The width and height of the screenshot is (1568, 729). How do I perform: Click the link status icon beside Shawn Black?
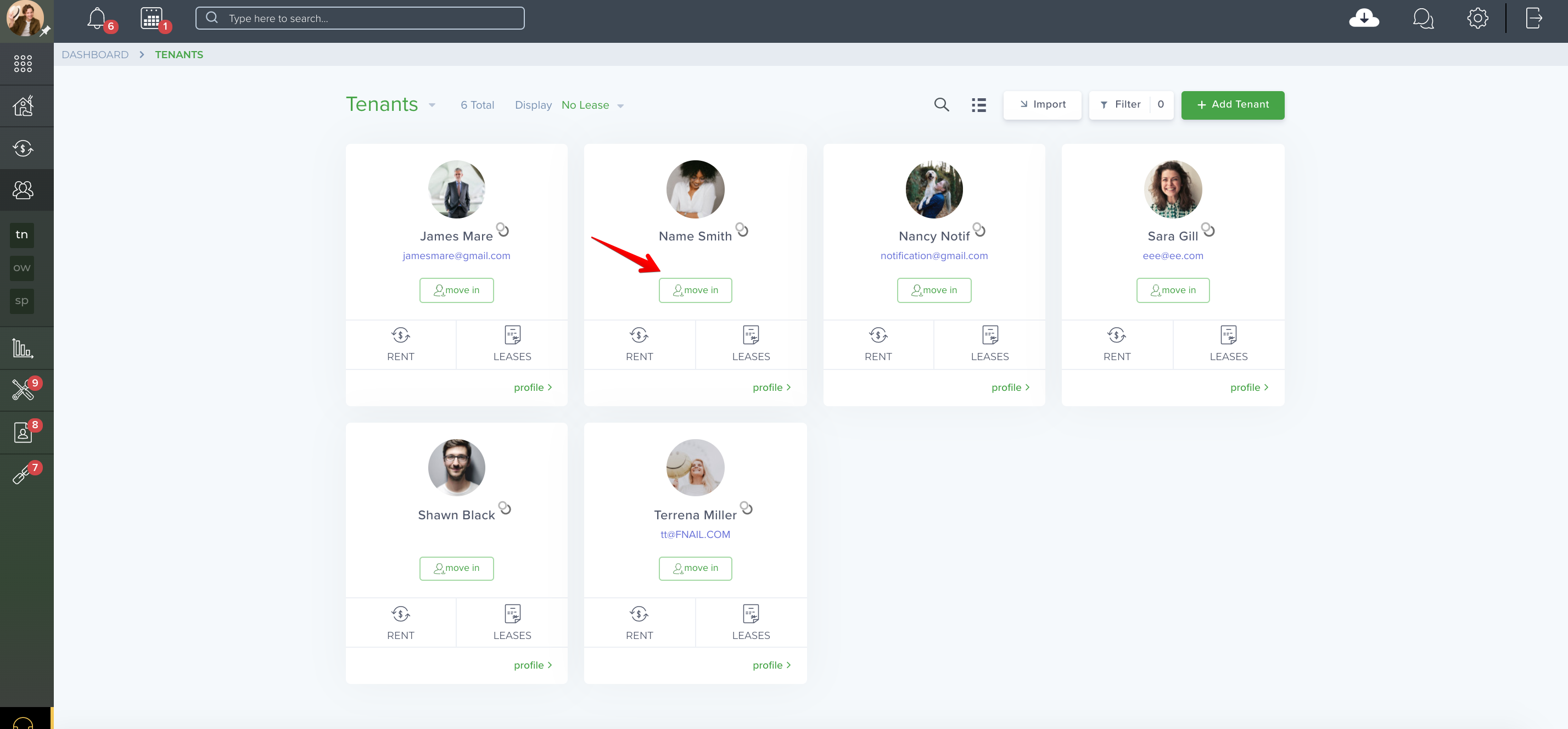click(x=505, y=508)
